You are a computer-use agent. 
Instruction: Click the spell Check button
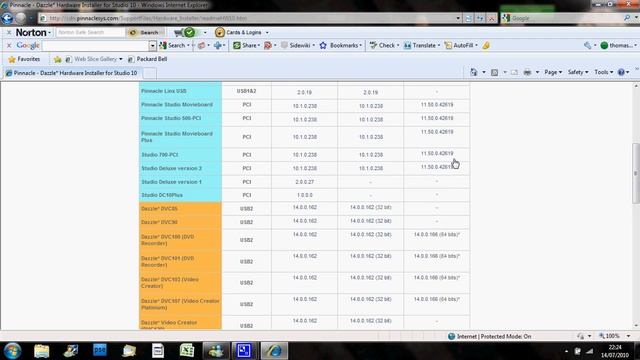coord(384,45)
